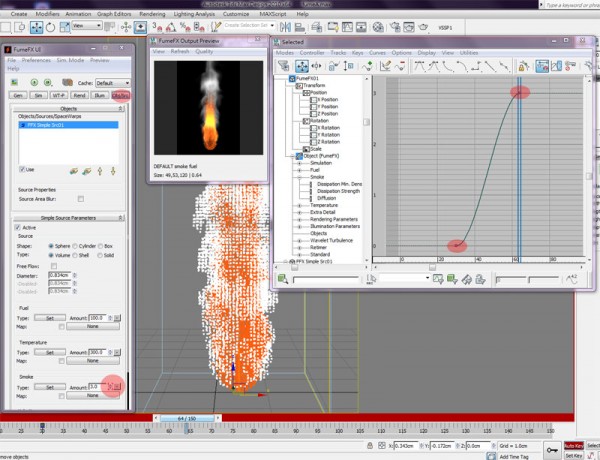Open Controller menu in Track View
This screenshot has height=460, width=600.
(x=312, y=52)
